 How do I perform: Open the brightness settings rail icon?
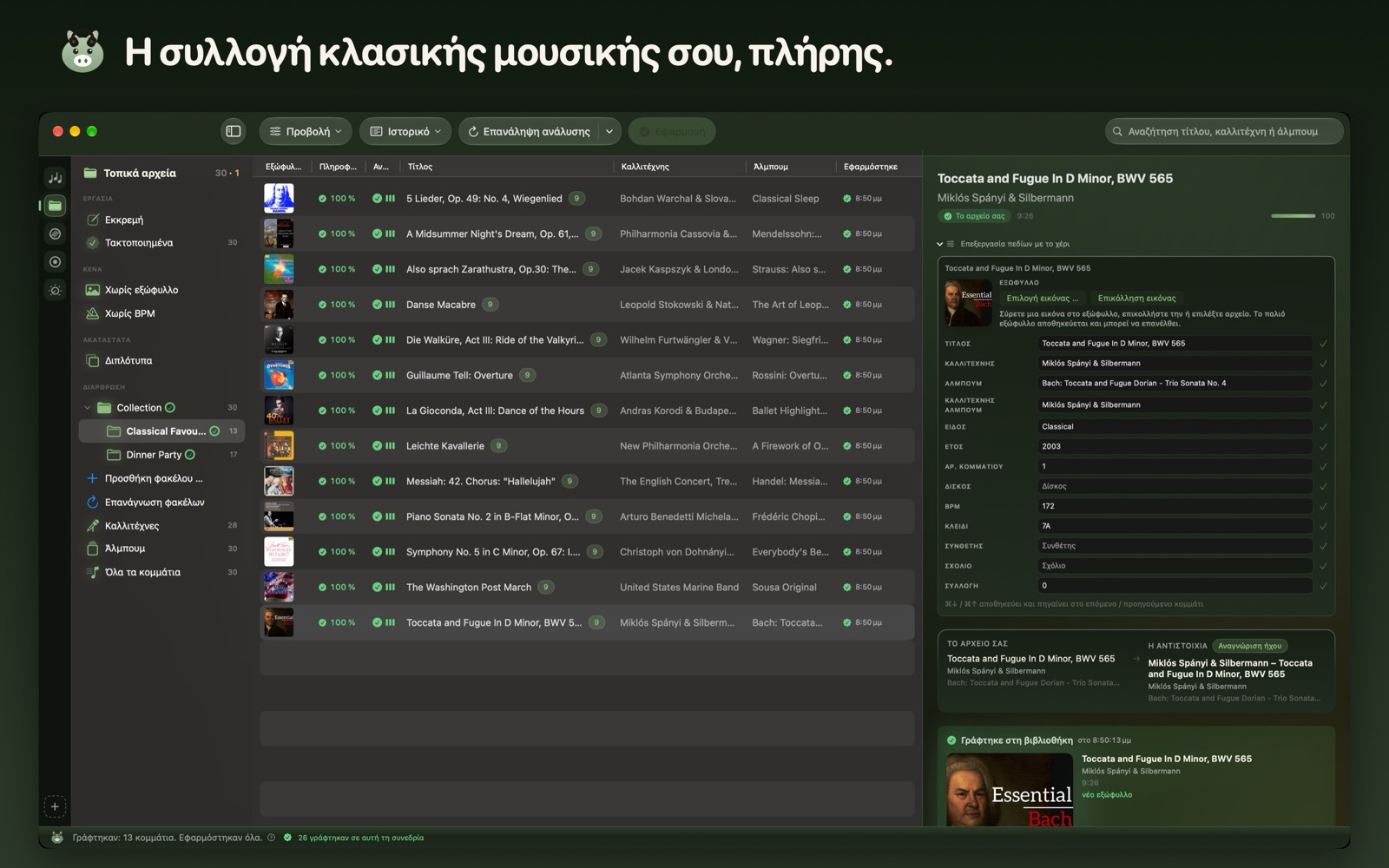(x=55, y=291)
